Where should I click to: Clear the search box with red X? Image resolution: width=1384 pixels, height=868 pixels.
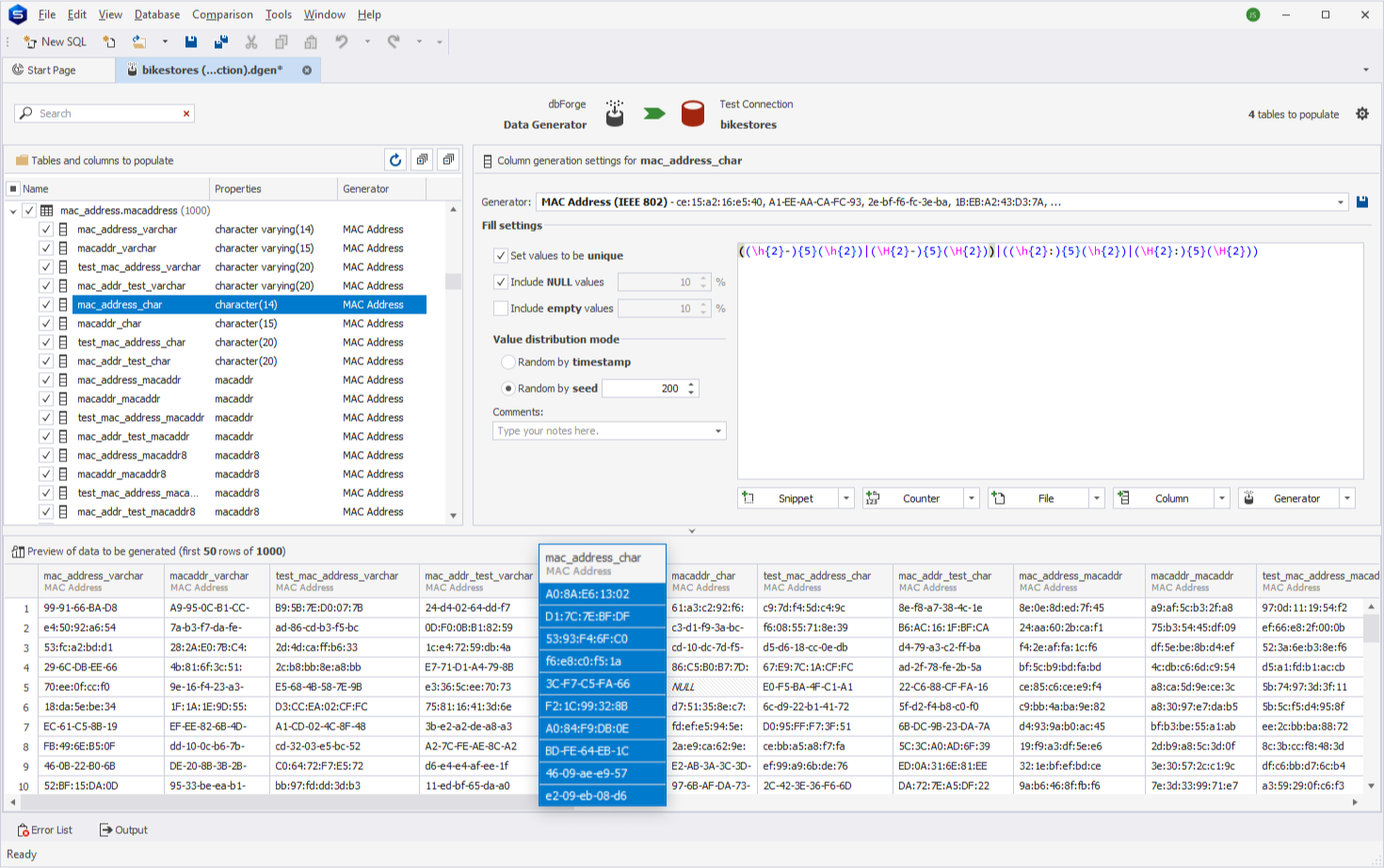point(186,113)
